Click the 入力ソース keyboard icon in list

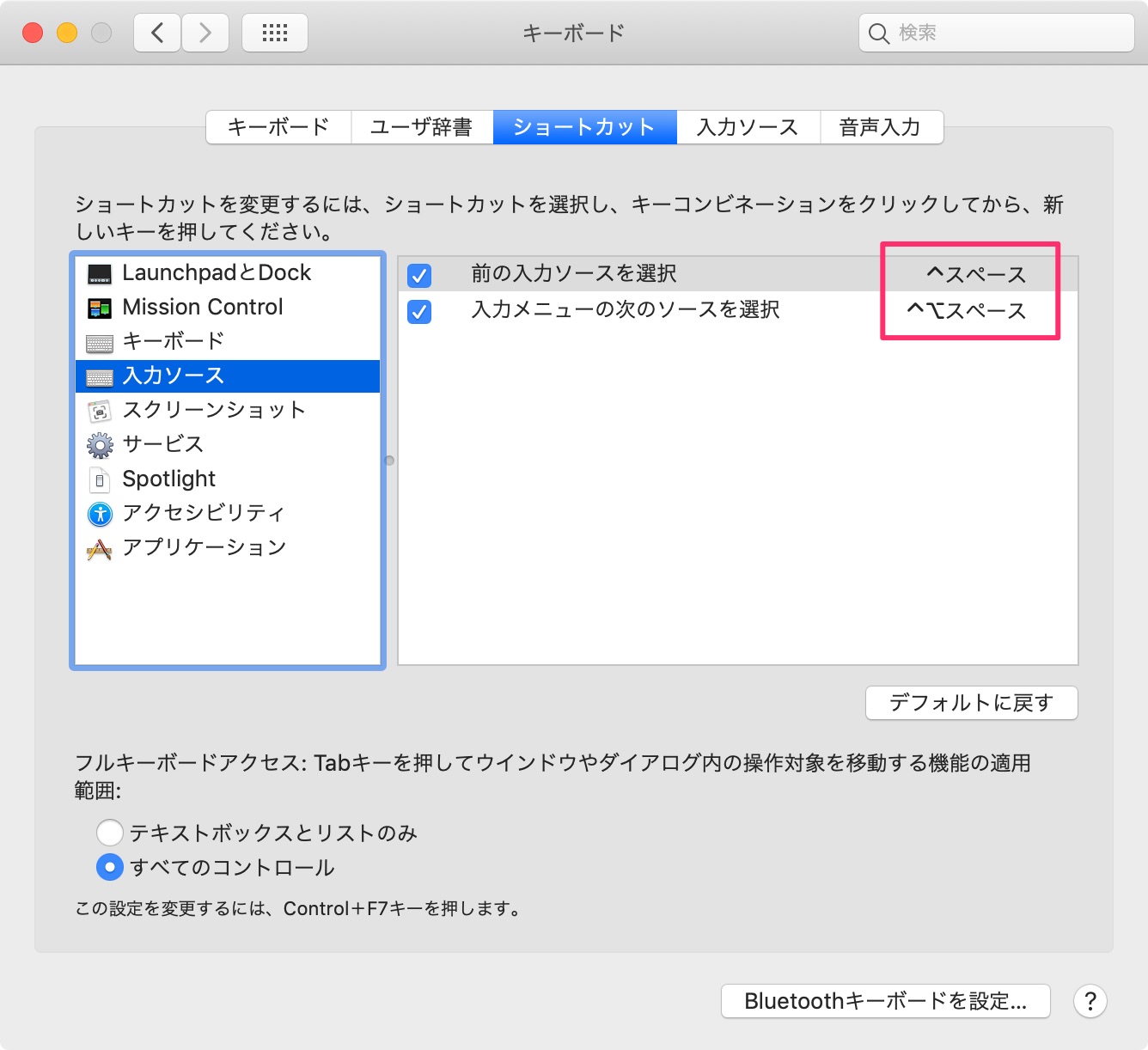[100, 377]
